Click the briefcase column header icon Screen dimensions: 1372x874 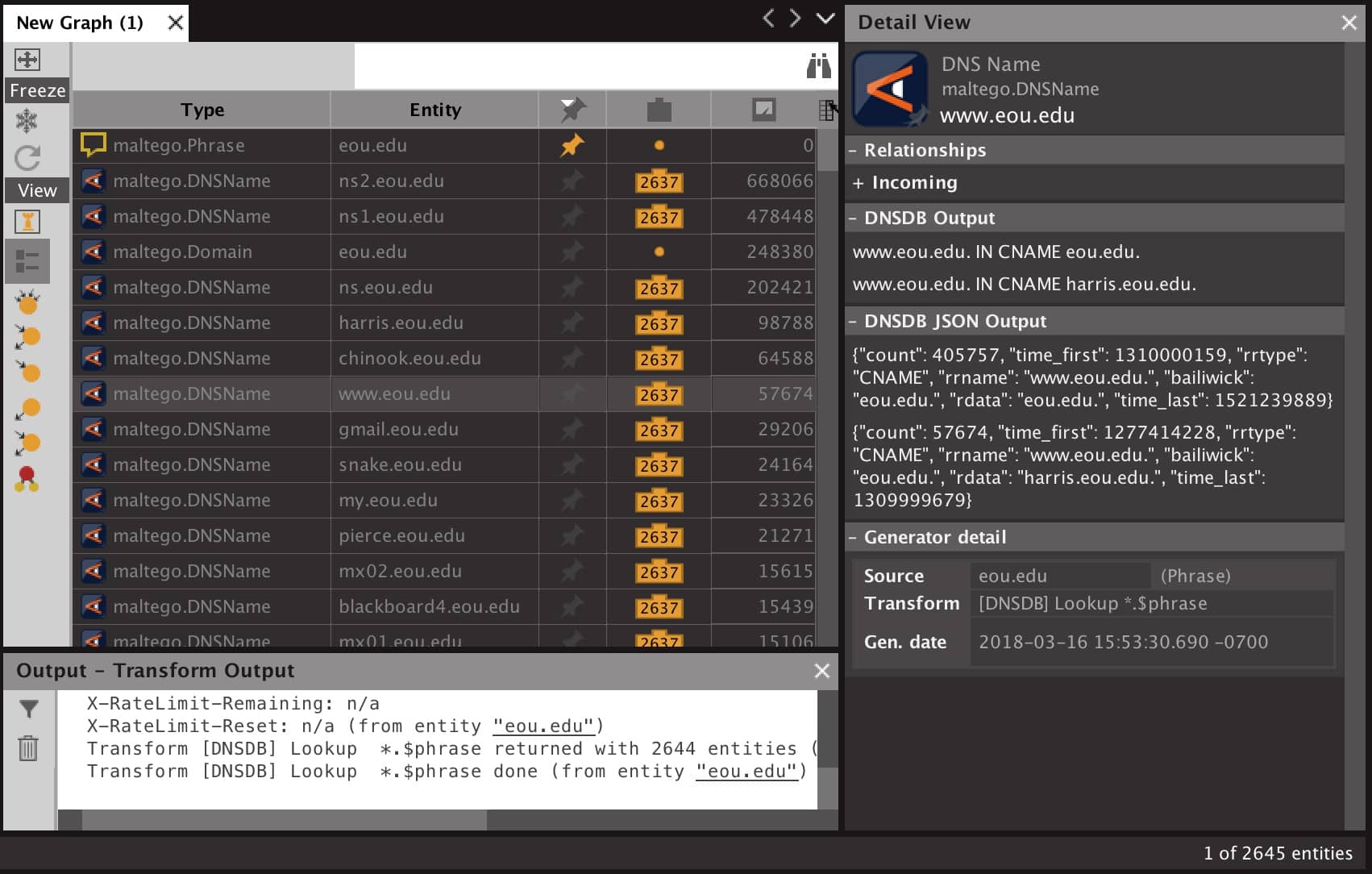659,110
